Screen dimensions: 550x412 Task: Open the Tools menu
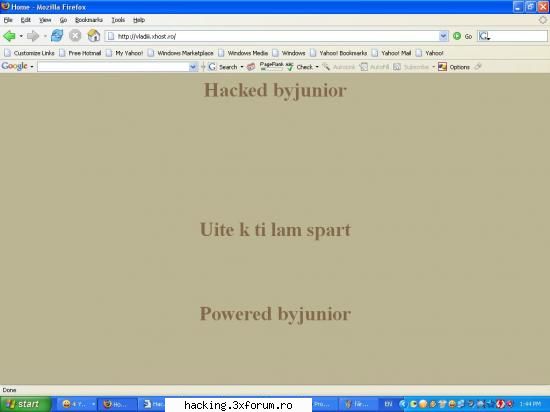118,20
